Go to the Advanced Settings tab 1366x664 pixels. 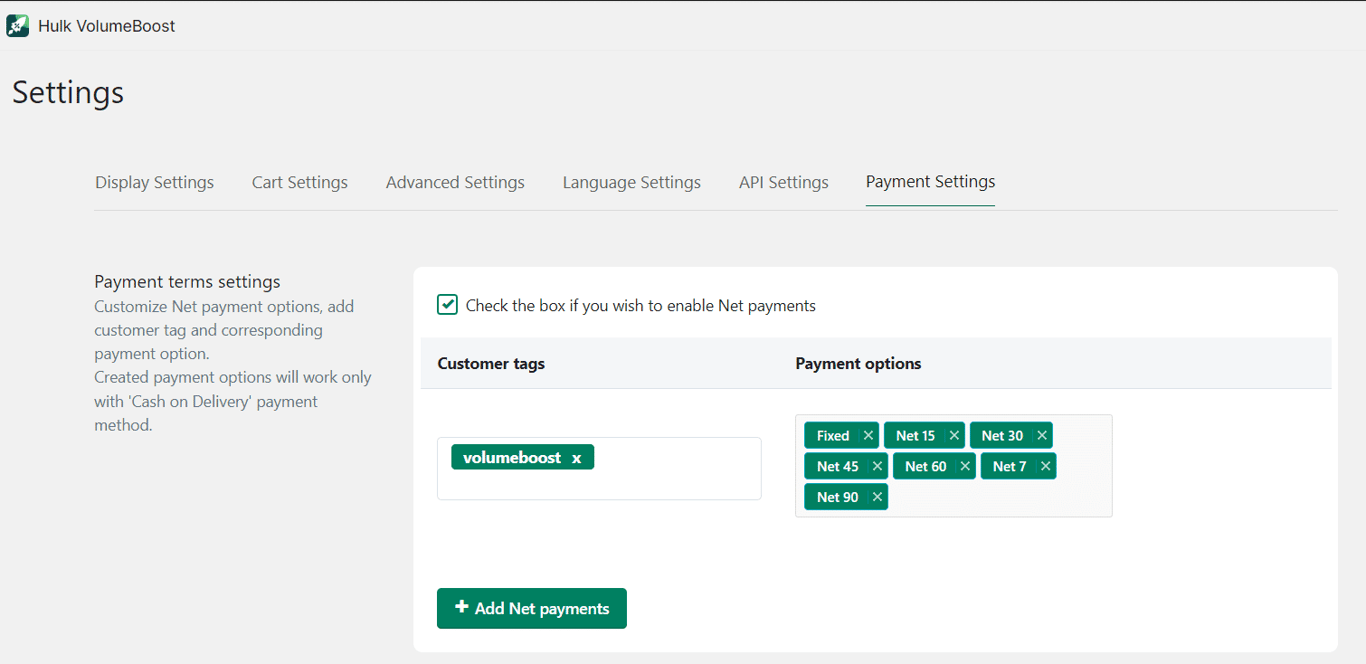coord(455,182)
